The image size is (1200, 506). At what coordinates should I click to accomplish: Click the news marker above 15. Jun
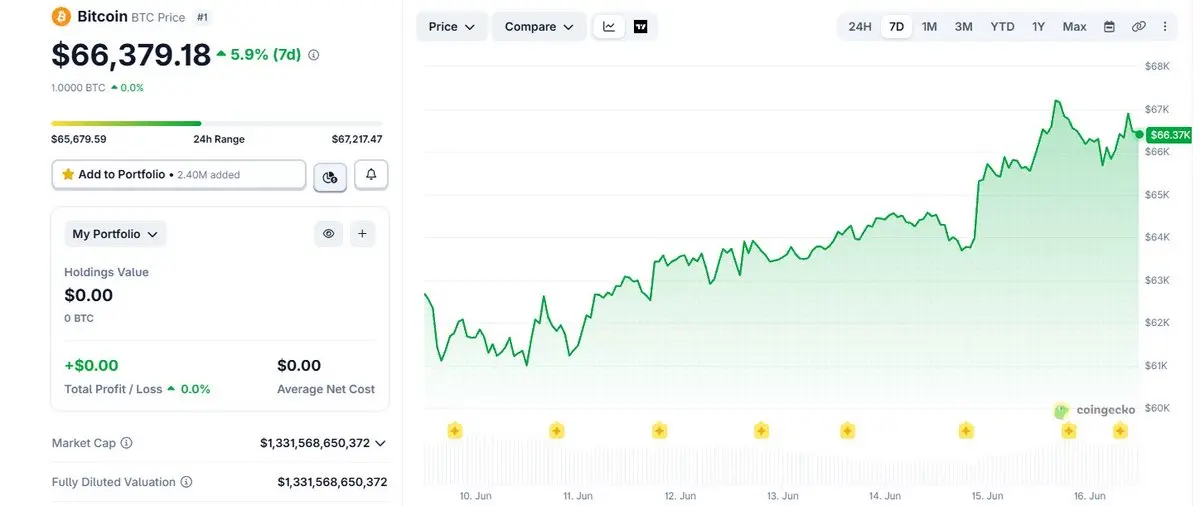pyautogui.click(x=966, y=431)
